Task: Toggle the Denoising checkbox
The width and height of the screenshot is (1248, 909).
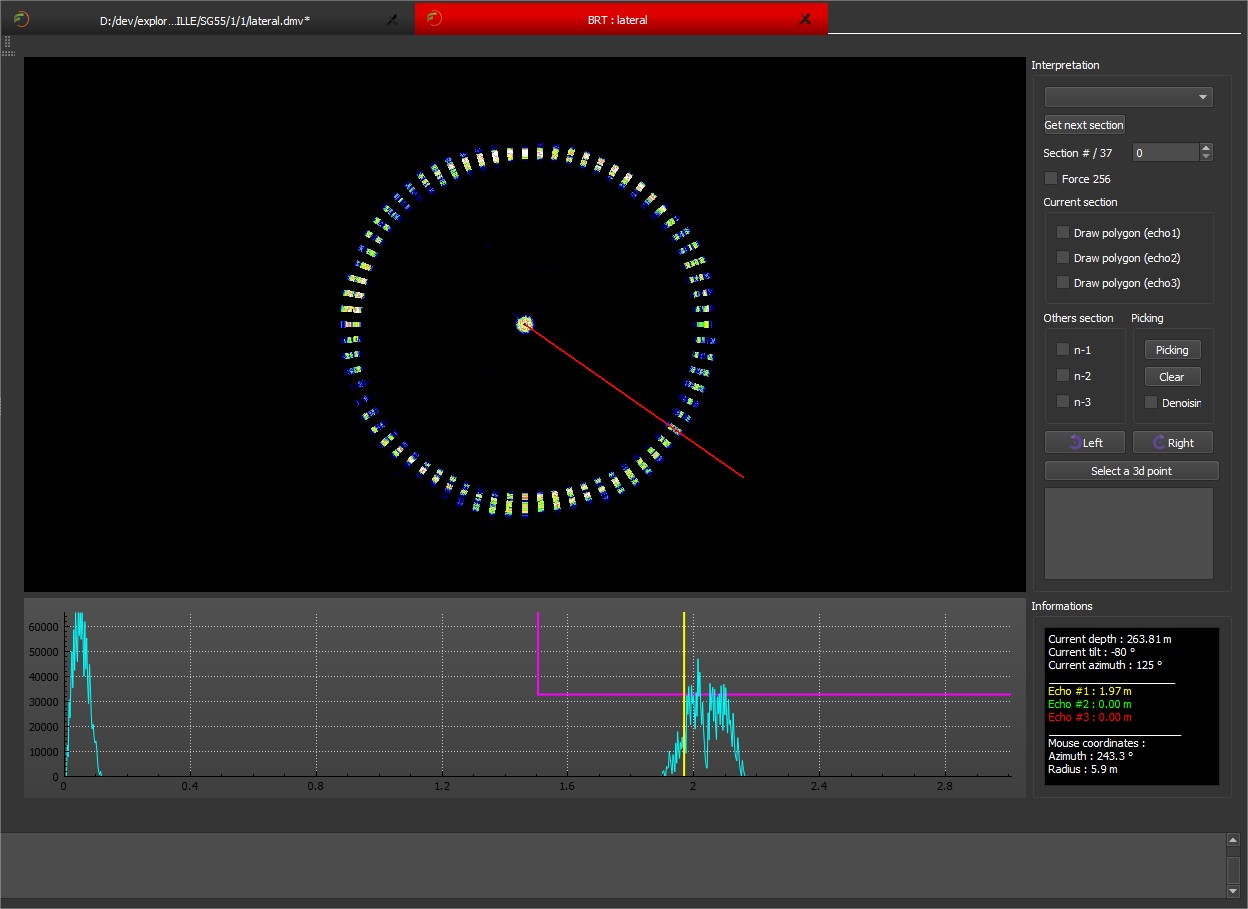Action: [x=1151, y=403]
